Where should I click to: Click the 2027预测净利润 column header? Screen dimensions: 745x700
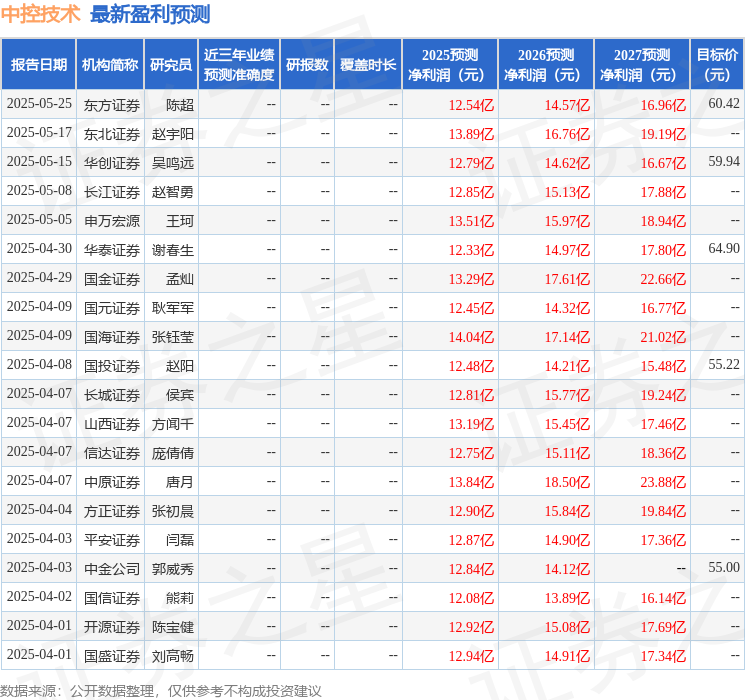pos(641,65)
